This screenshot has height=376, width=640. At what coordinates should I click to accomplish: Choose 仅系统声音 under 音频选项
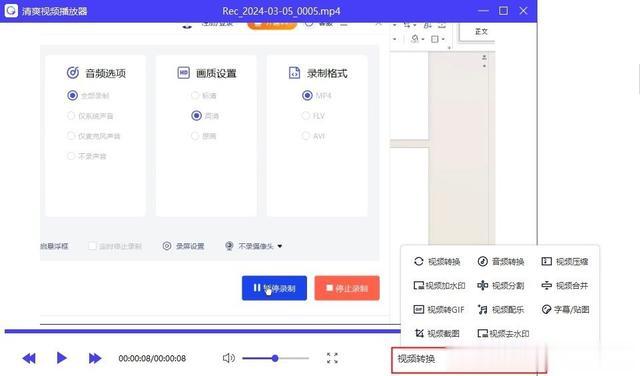[x=71, y=116]
